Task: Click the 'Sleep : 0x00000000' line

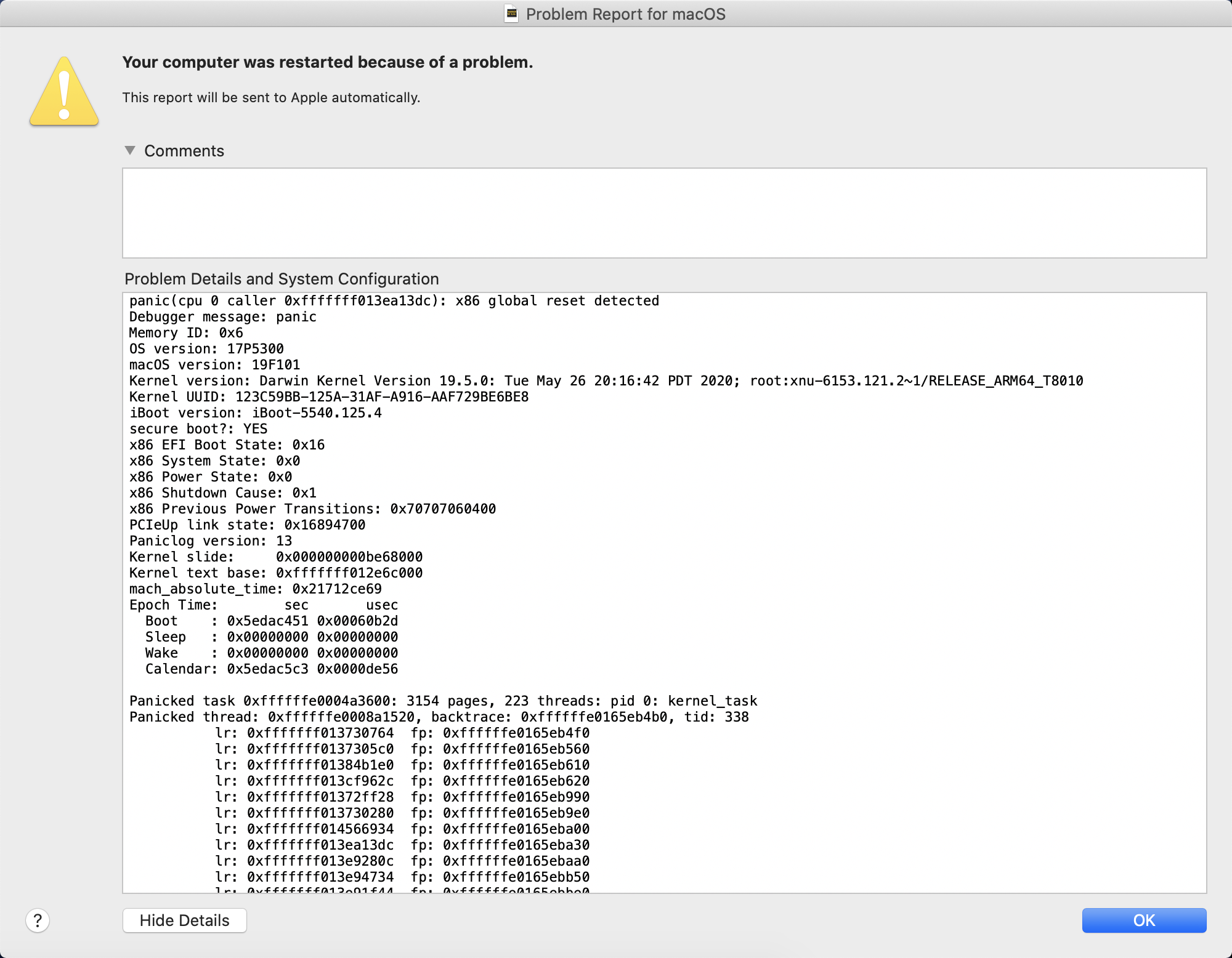Action: click(272, 637)
